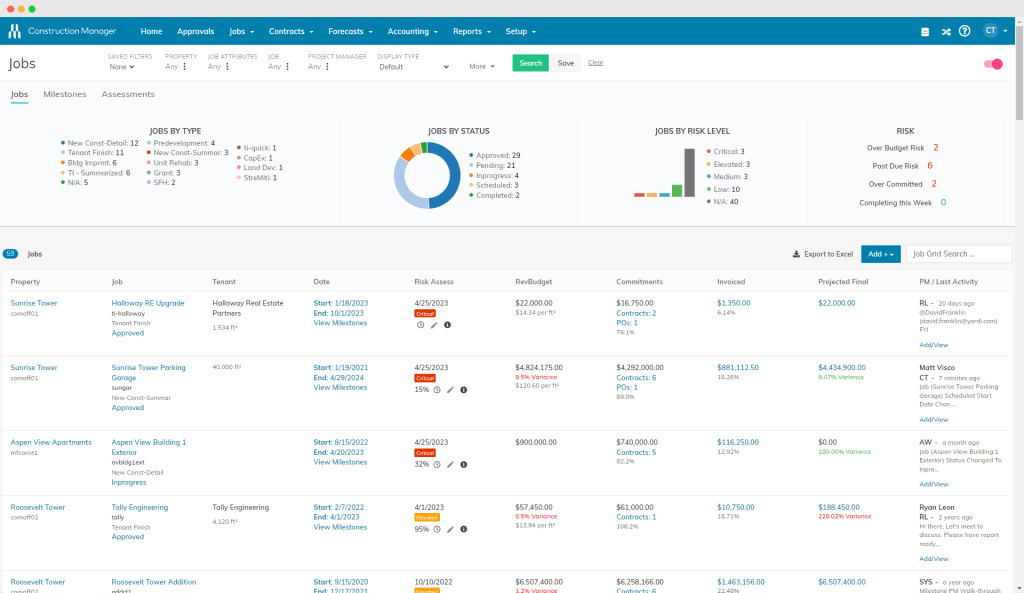Open the Forecasts menu dropdown
Screen dimensions: 1024x593
(x=351, y=31)
